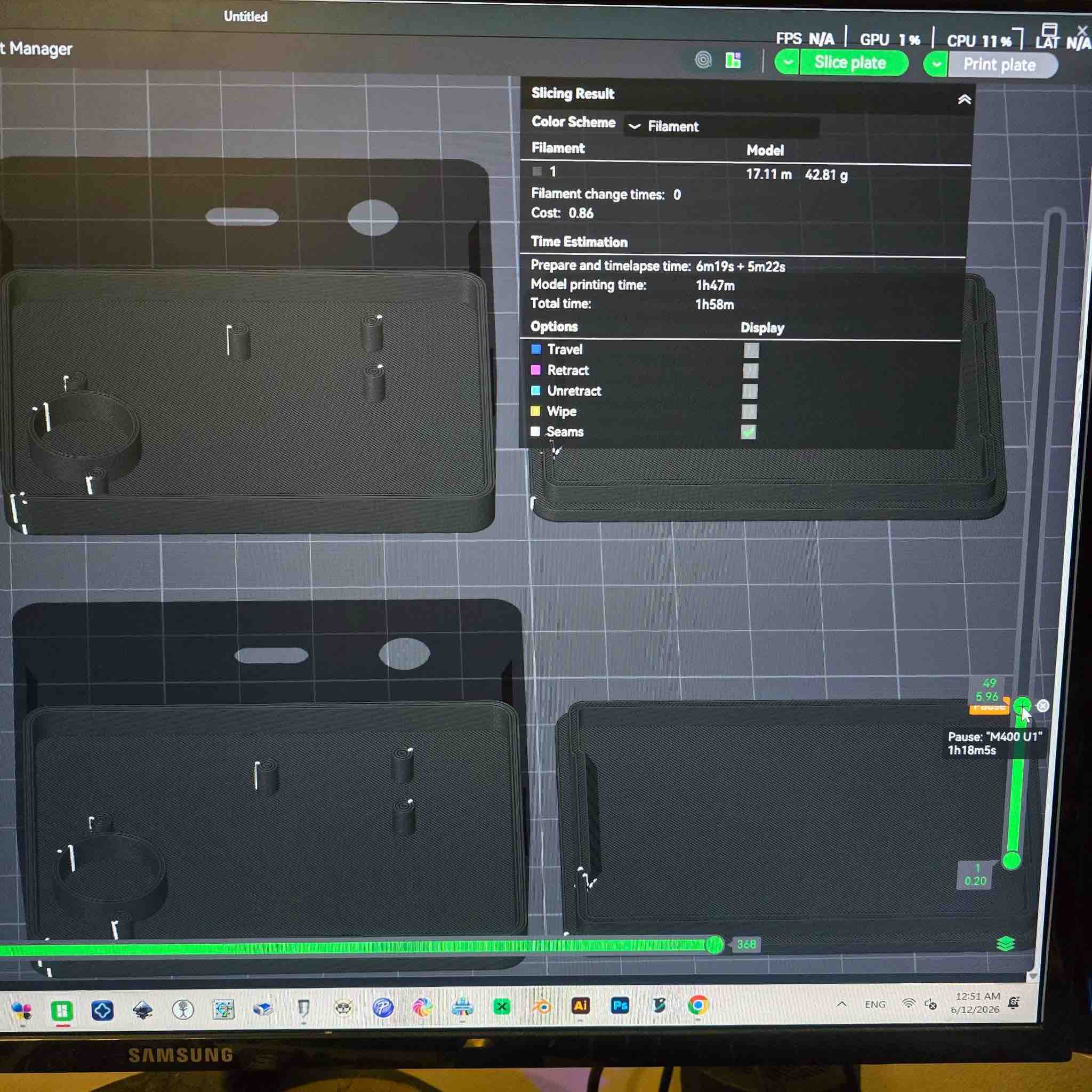
Task: Enable the Wipe display checkbox
Action: click(749, 412)
